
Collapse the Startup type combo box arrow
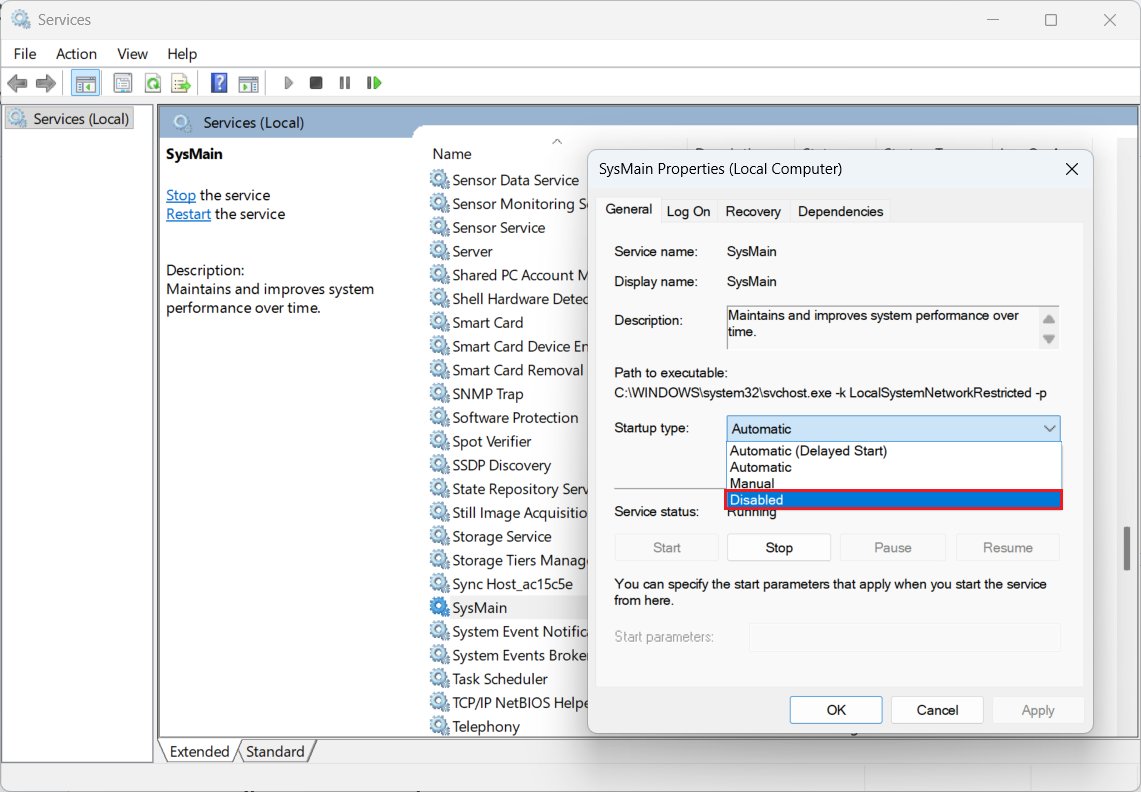[x=1048, y=429]
